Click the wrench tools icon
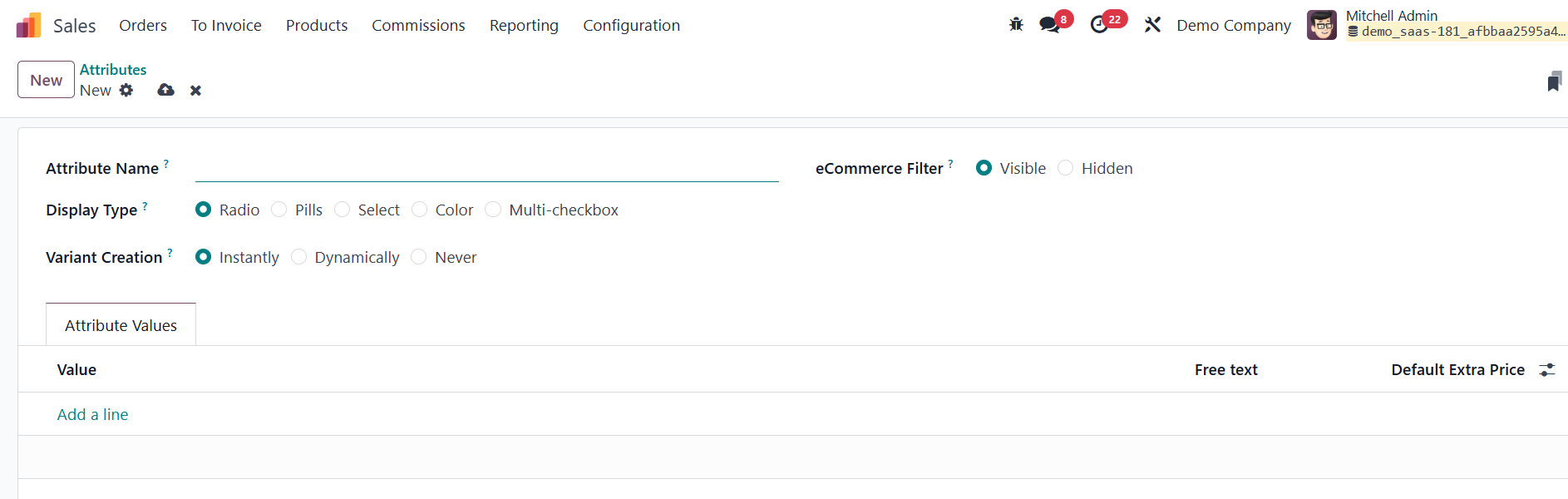 pyautogui.click(x=1152, y=25)
